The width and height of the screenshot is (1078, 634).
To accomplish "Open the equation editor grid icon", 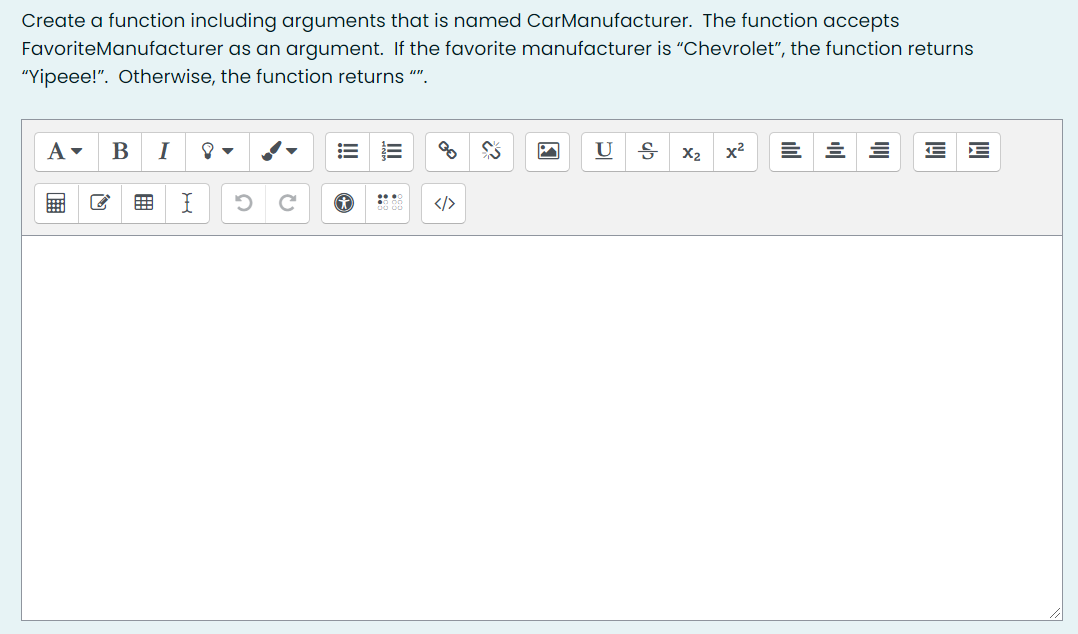I will [56, 204].
